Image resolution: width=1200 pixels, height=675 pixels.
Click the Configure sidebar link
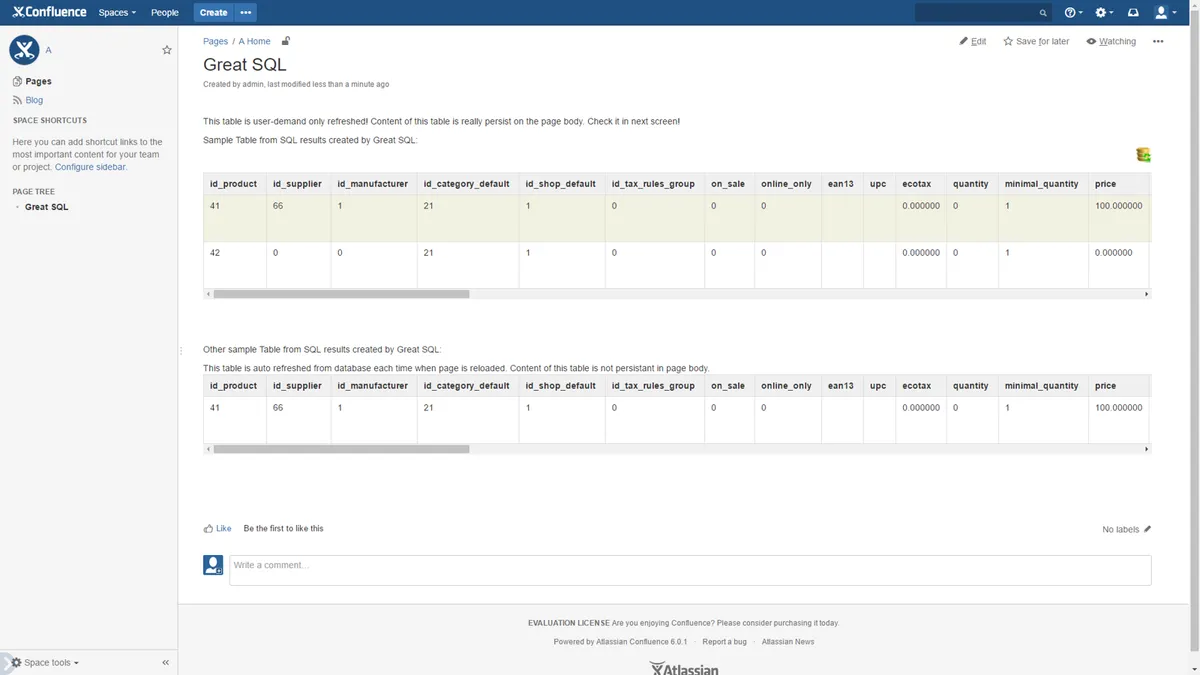click(90, 167)
